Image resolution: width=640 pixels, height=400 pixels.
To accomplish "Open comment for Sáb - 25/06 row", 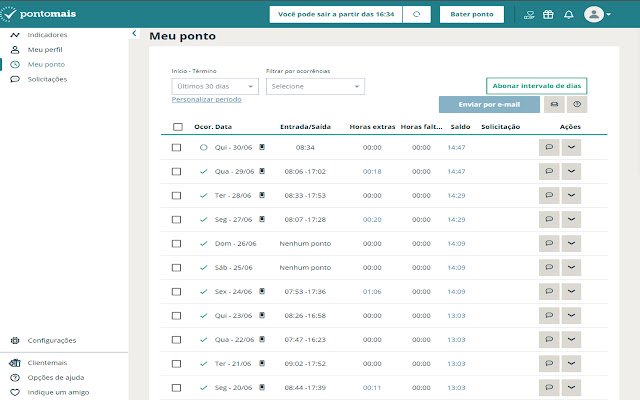I will [549, 268].
